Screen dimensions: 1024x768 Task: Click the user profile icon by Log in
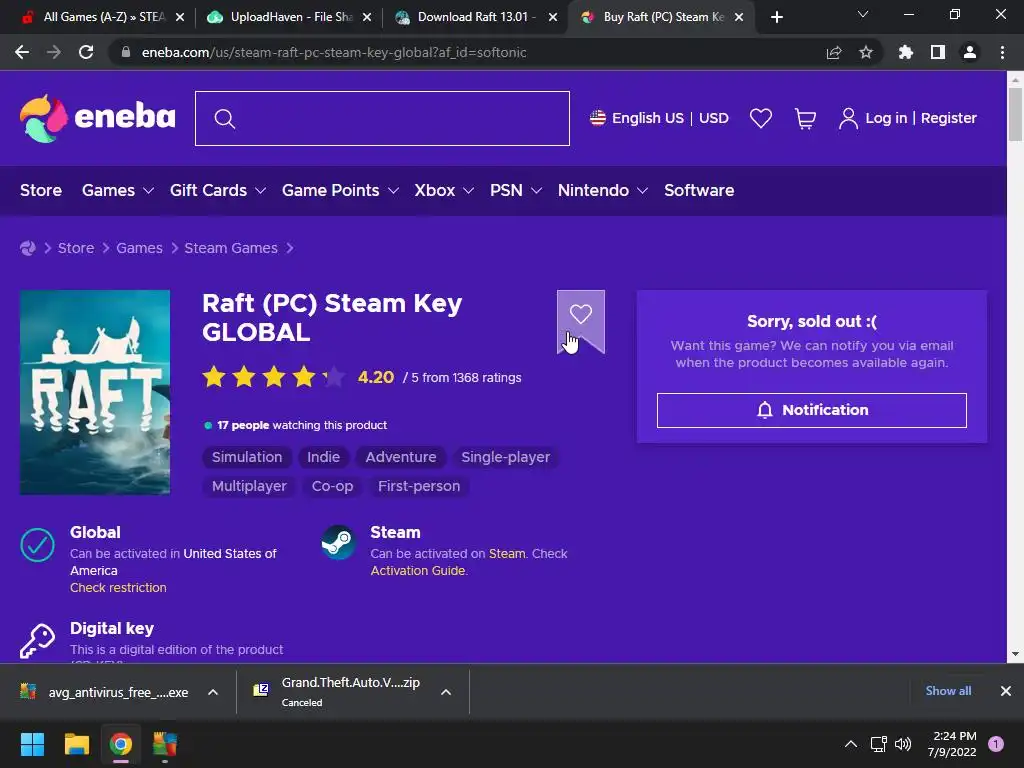[x=848, y=118]
